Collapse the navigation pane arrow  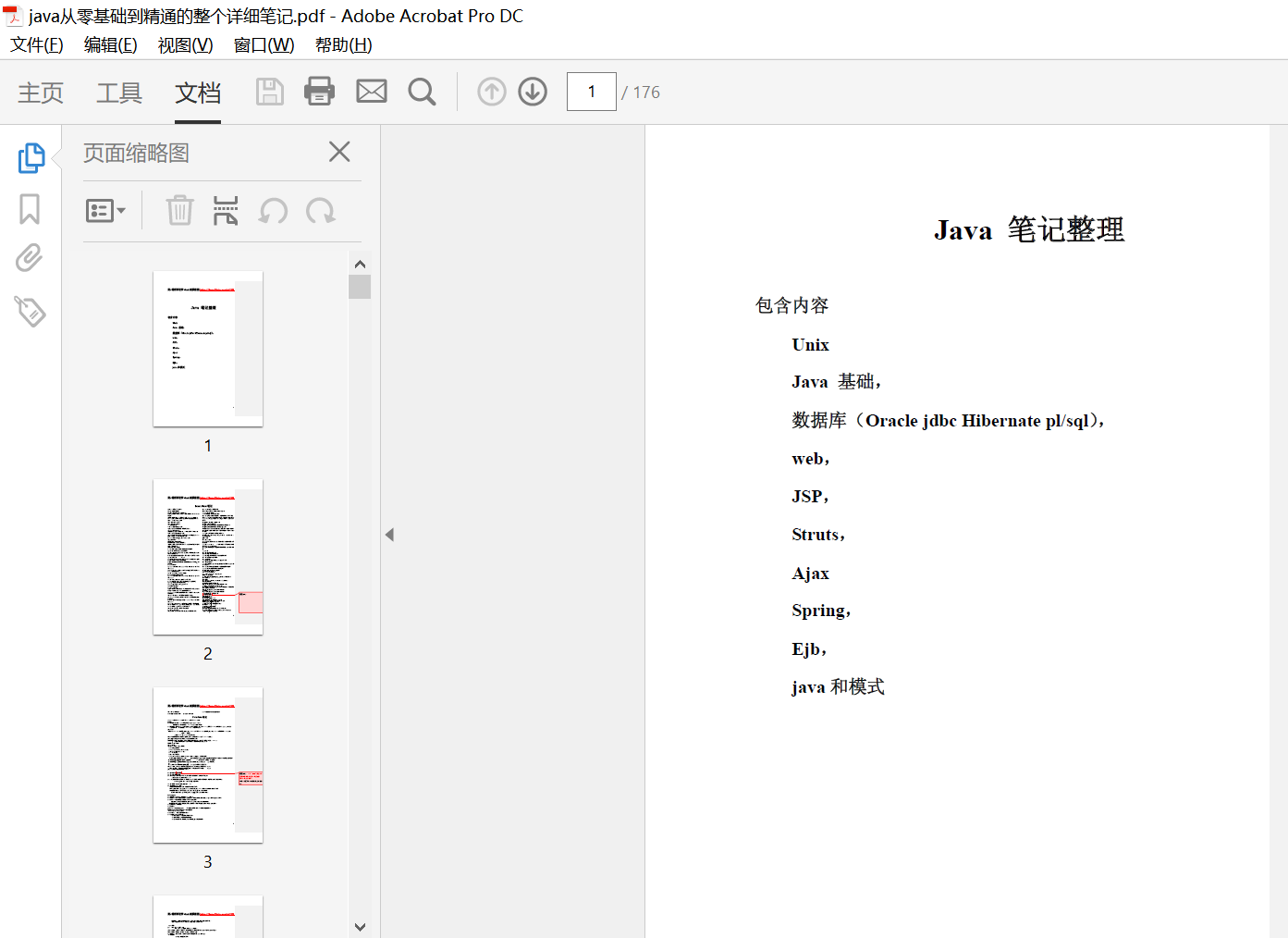click(x=389, y=535)
